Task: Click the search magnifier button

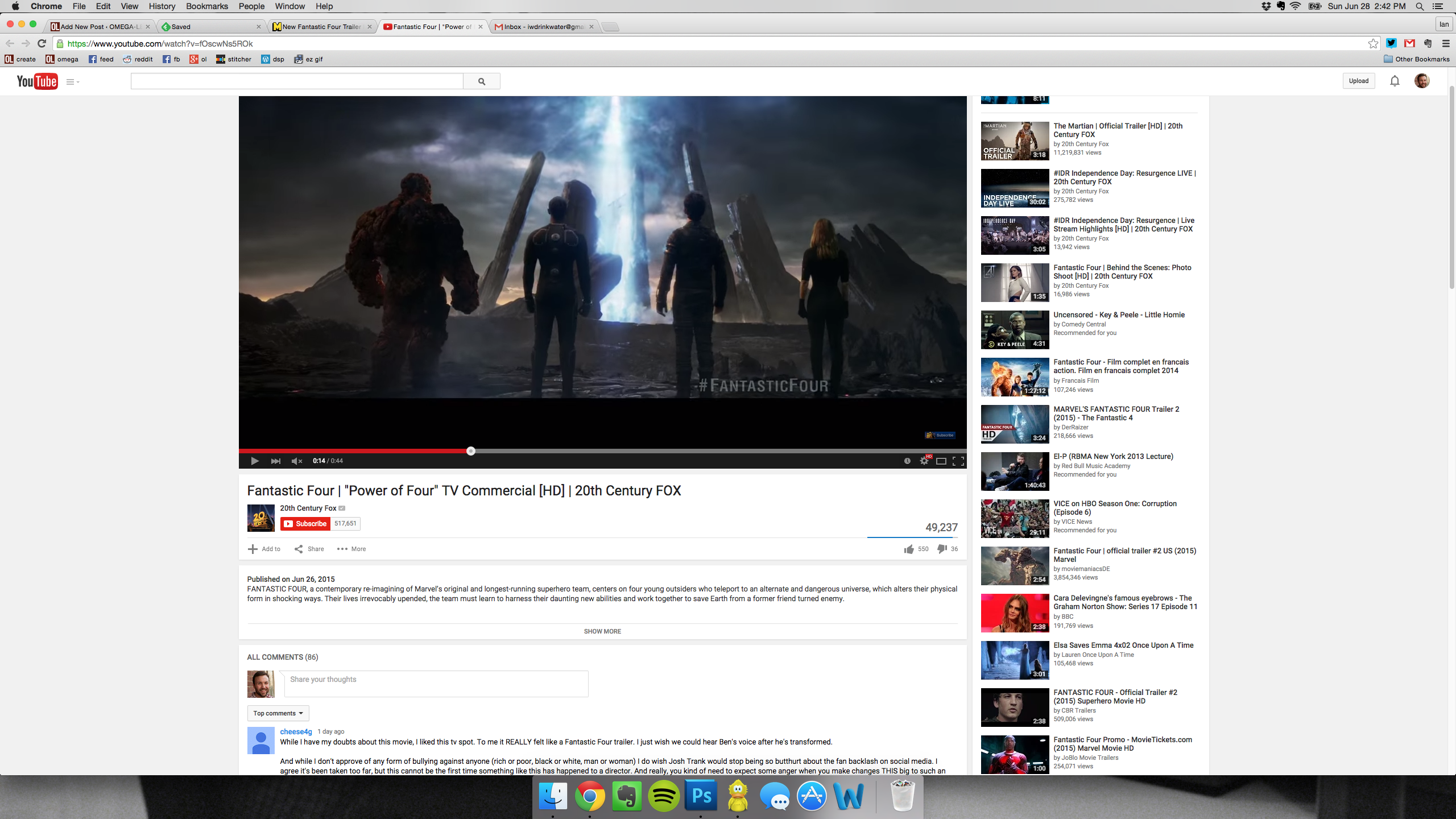Action: tap(482, 81)
